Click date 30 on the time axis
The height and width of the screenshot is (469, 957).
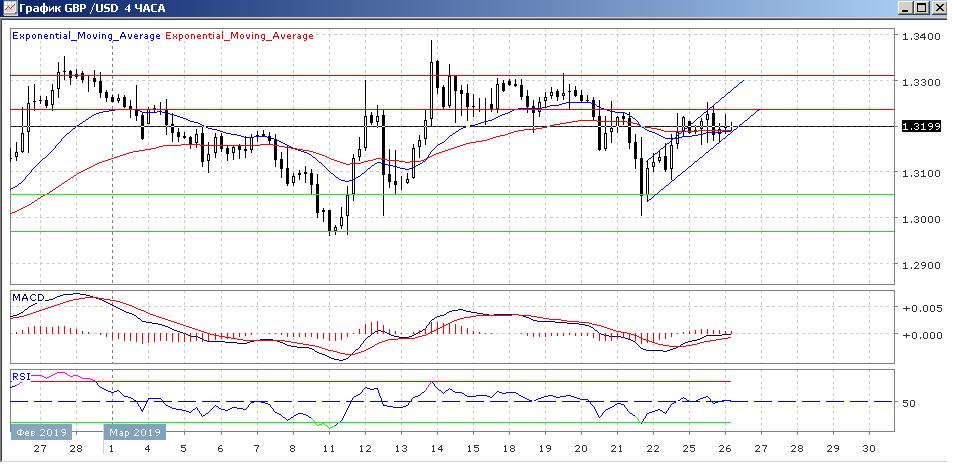pyautogui.click(x=871, y=449)
